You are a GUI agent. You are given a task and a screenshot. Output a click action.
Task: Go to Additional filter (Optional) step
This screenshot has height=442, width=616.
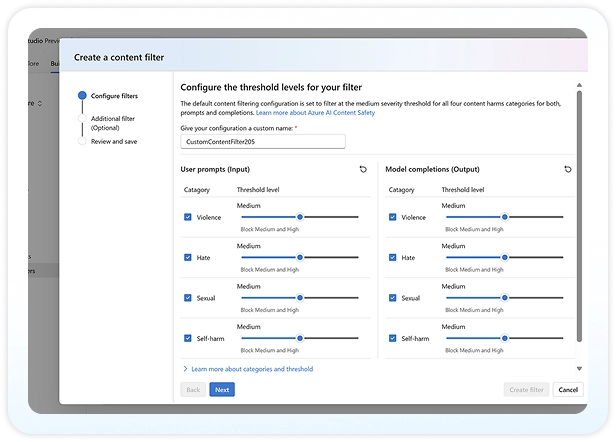point(107,123)
